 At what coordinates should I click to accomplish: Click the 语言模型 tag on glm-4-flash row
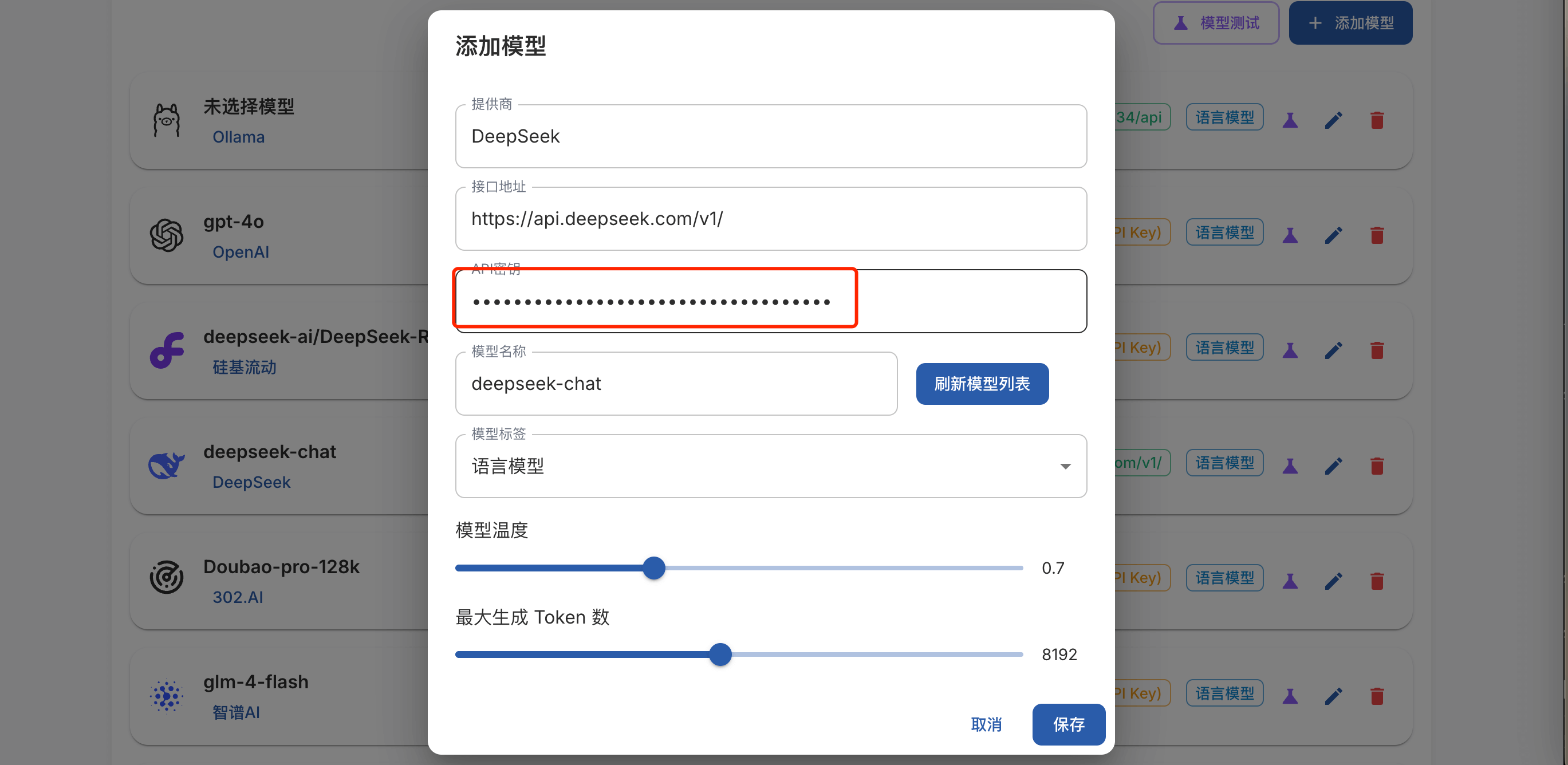coord(1224,693)
